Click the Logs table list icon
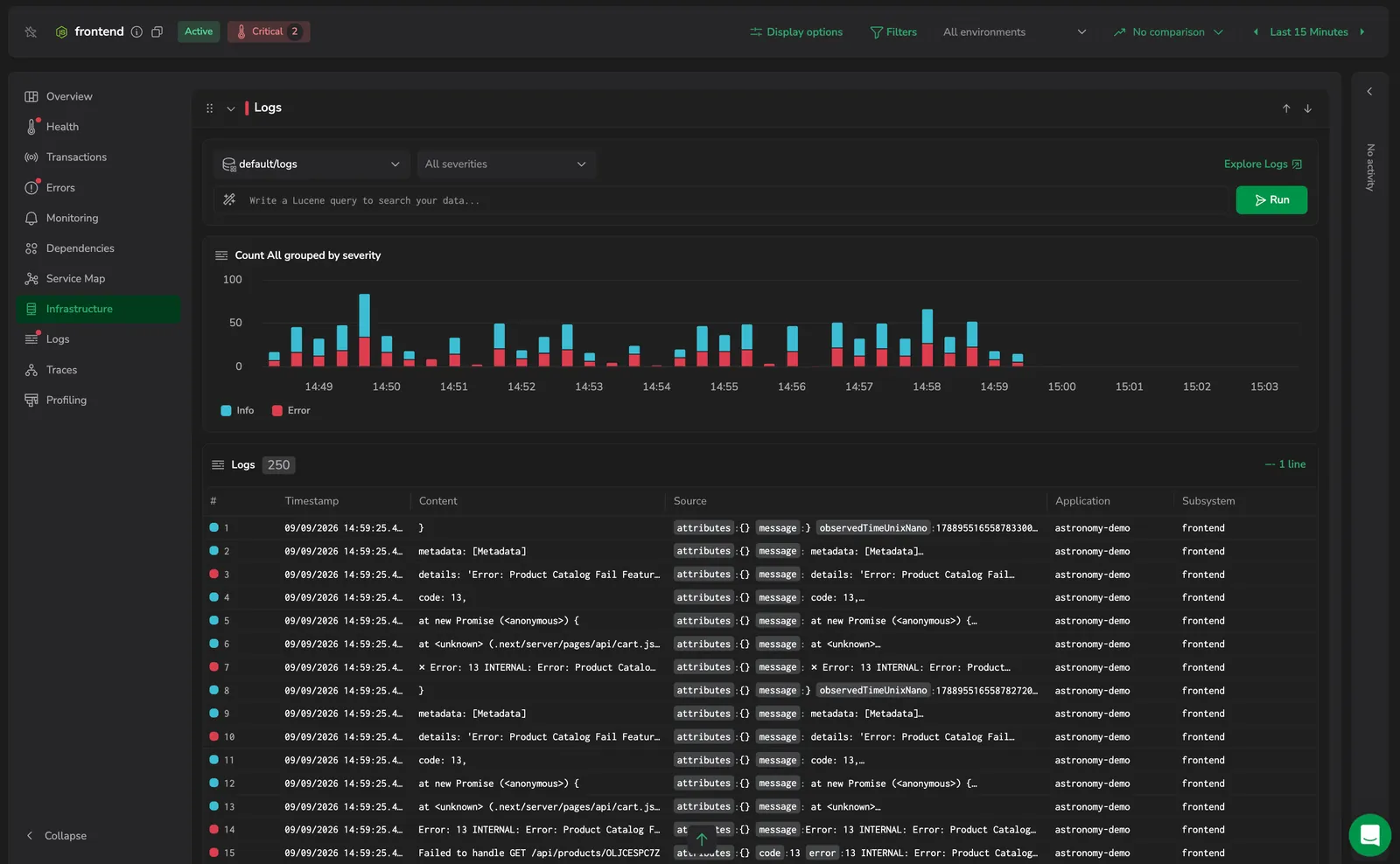The height and width of the screenshot is (864, 1400). click(218, 465)
